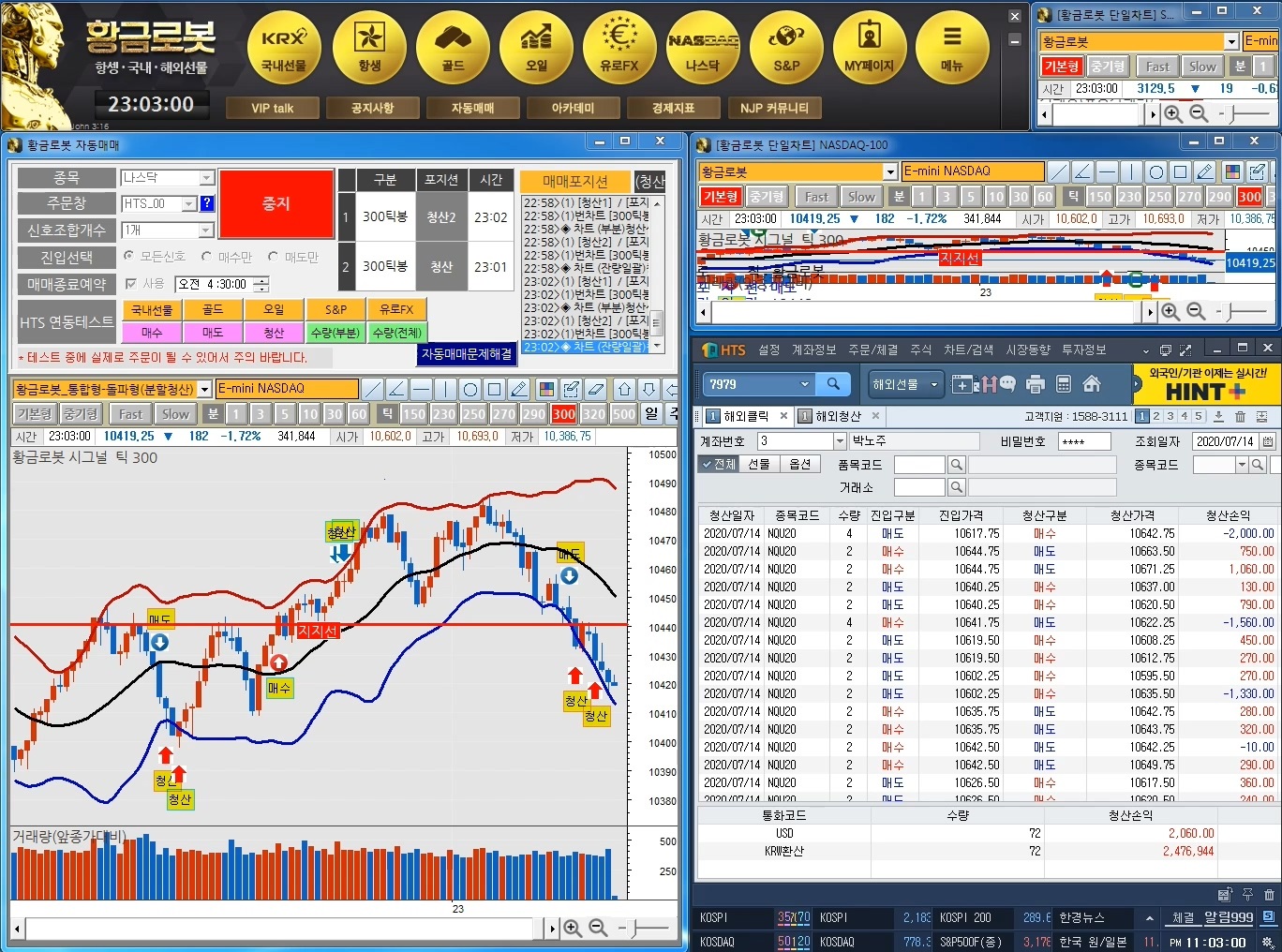Click the HTS search magnifier button
The image size is (1282, 952).
pos(833,384)
